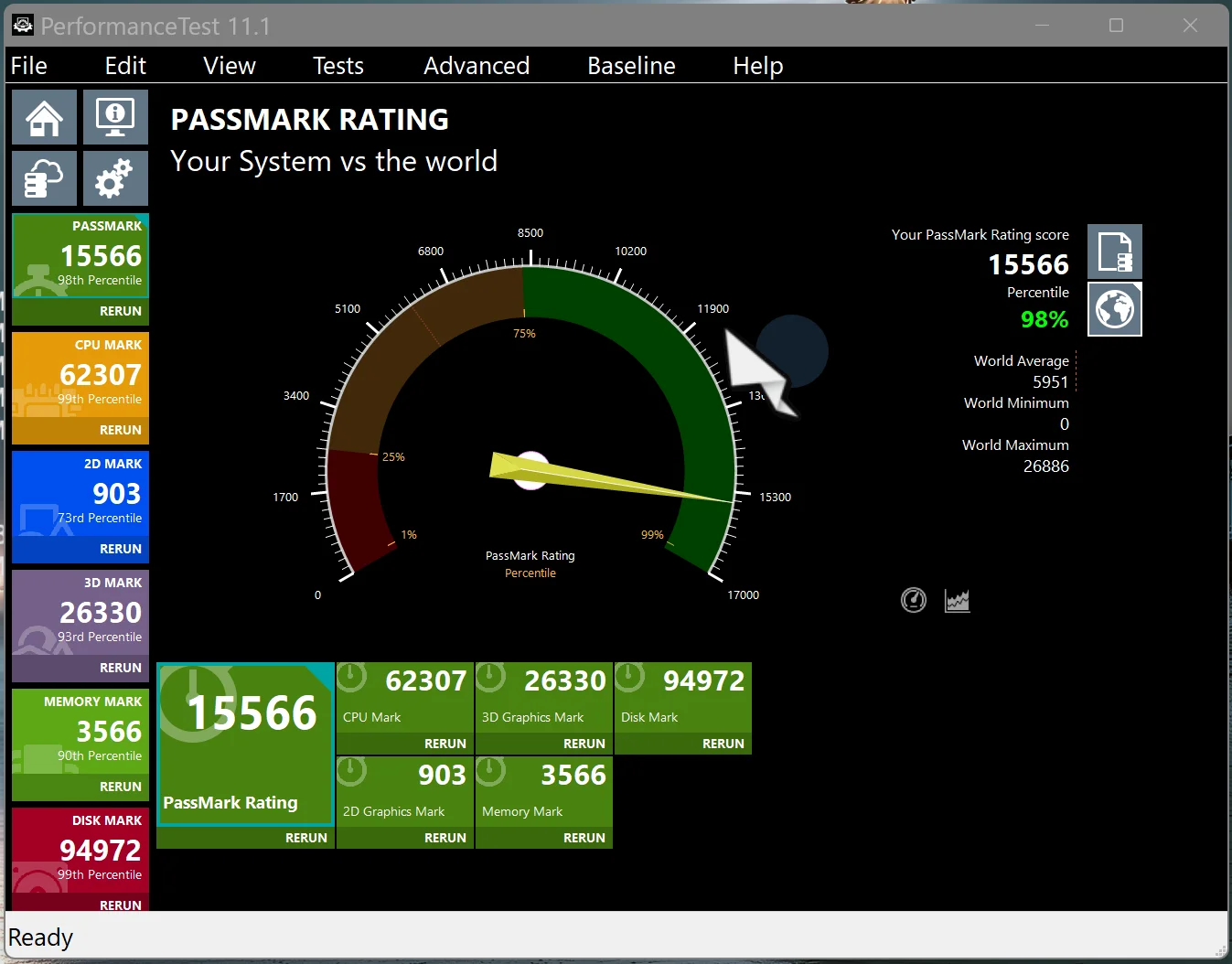Switch to the distribution chart view icon
Image resolution: width=1232 pixels, height=964 pixels.
pyautogui.click(x=958, y=600)
